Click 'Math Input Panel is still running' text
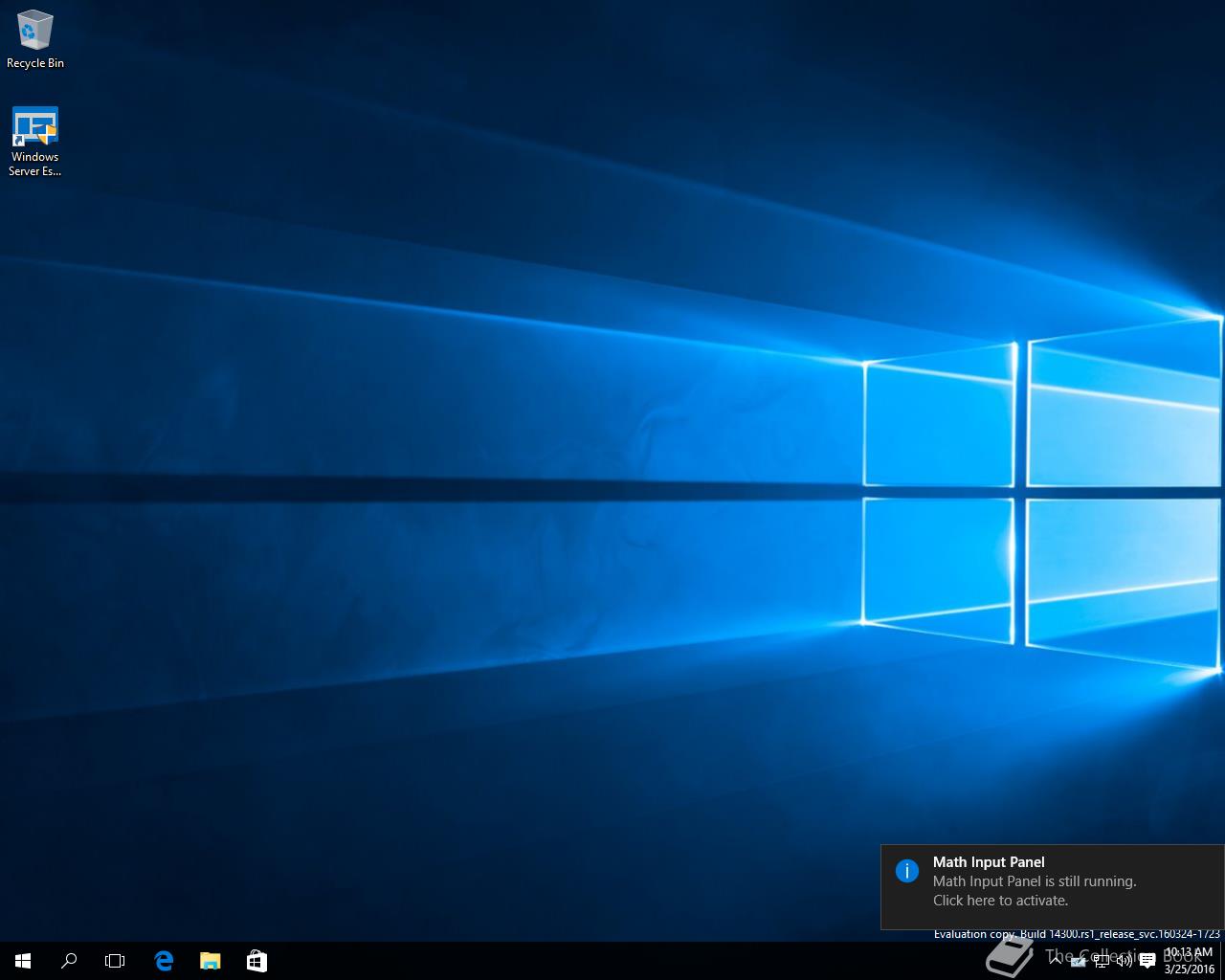 1035,881
